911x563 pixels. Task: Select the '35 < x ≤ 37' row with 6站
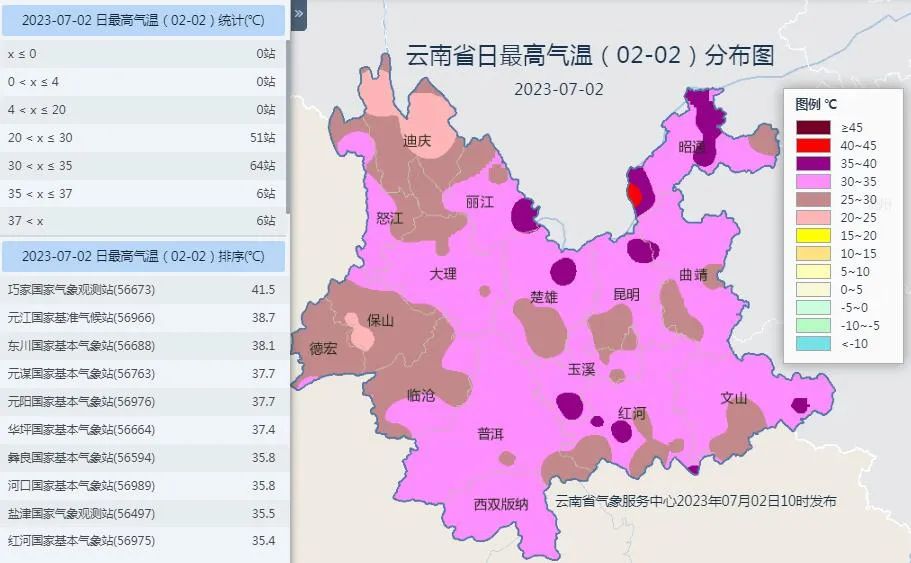[x=142, y=193]
